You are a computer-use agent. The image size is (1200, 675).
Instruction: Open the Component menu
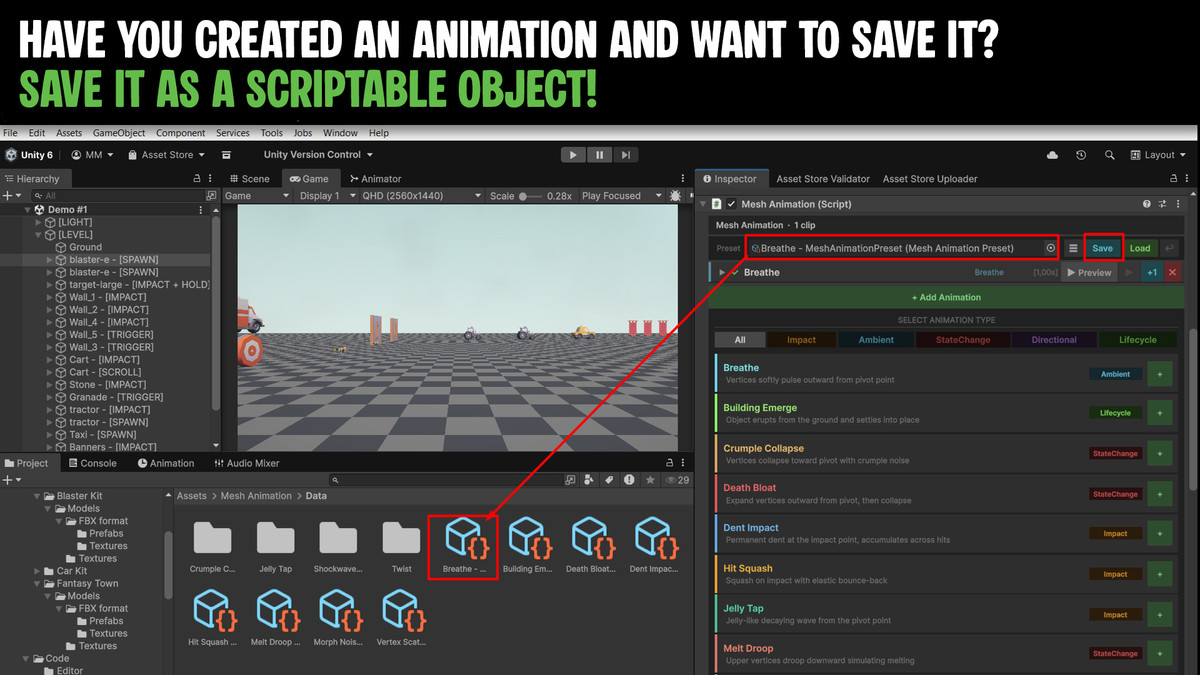tap(180, 133)
